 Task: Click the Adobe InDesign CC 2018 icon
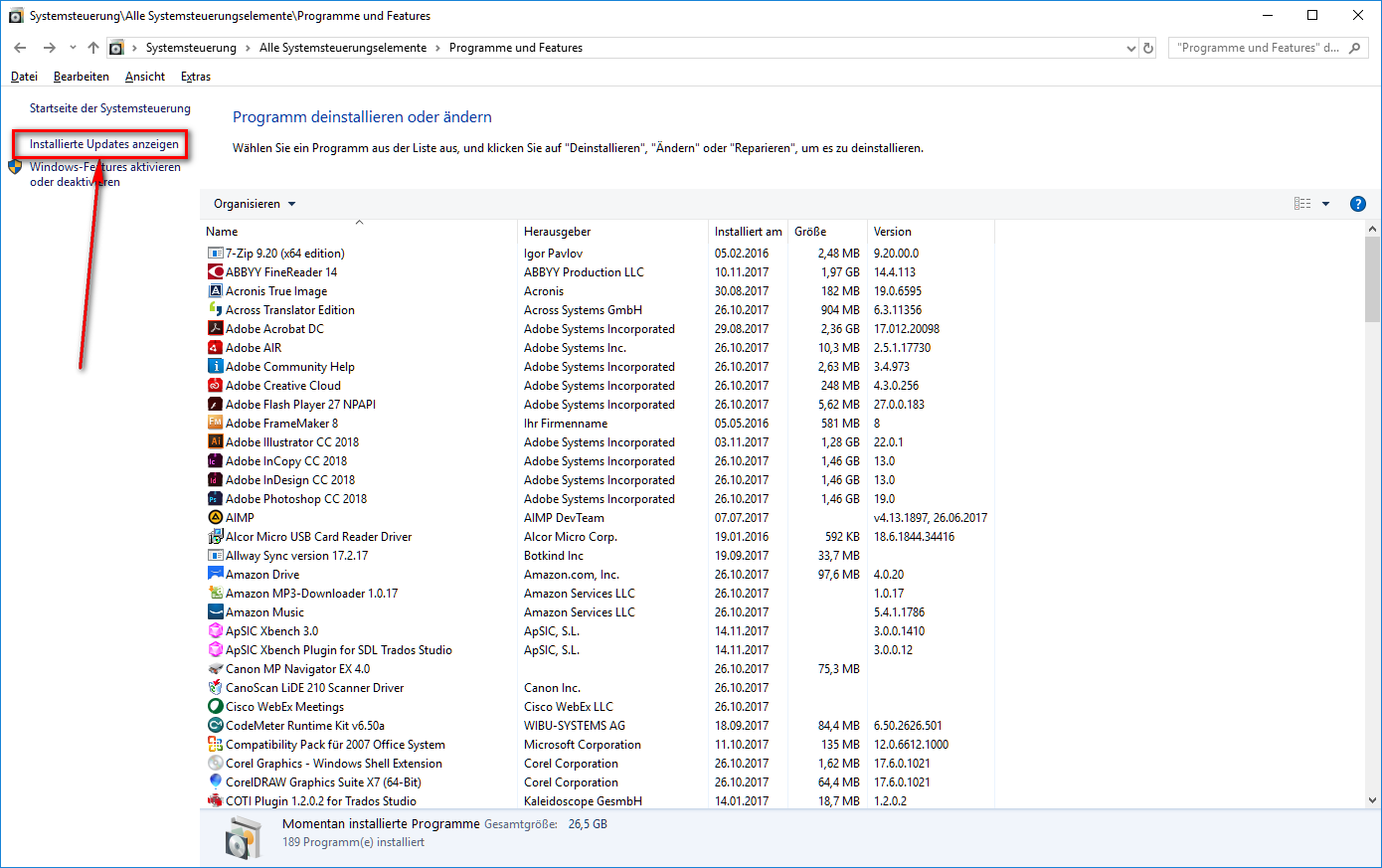[x=215, y=479]
